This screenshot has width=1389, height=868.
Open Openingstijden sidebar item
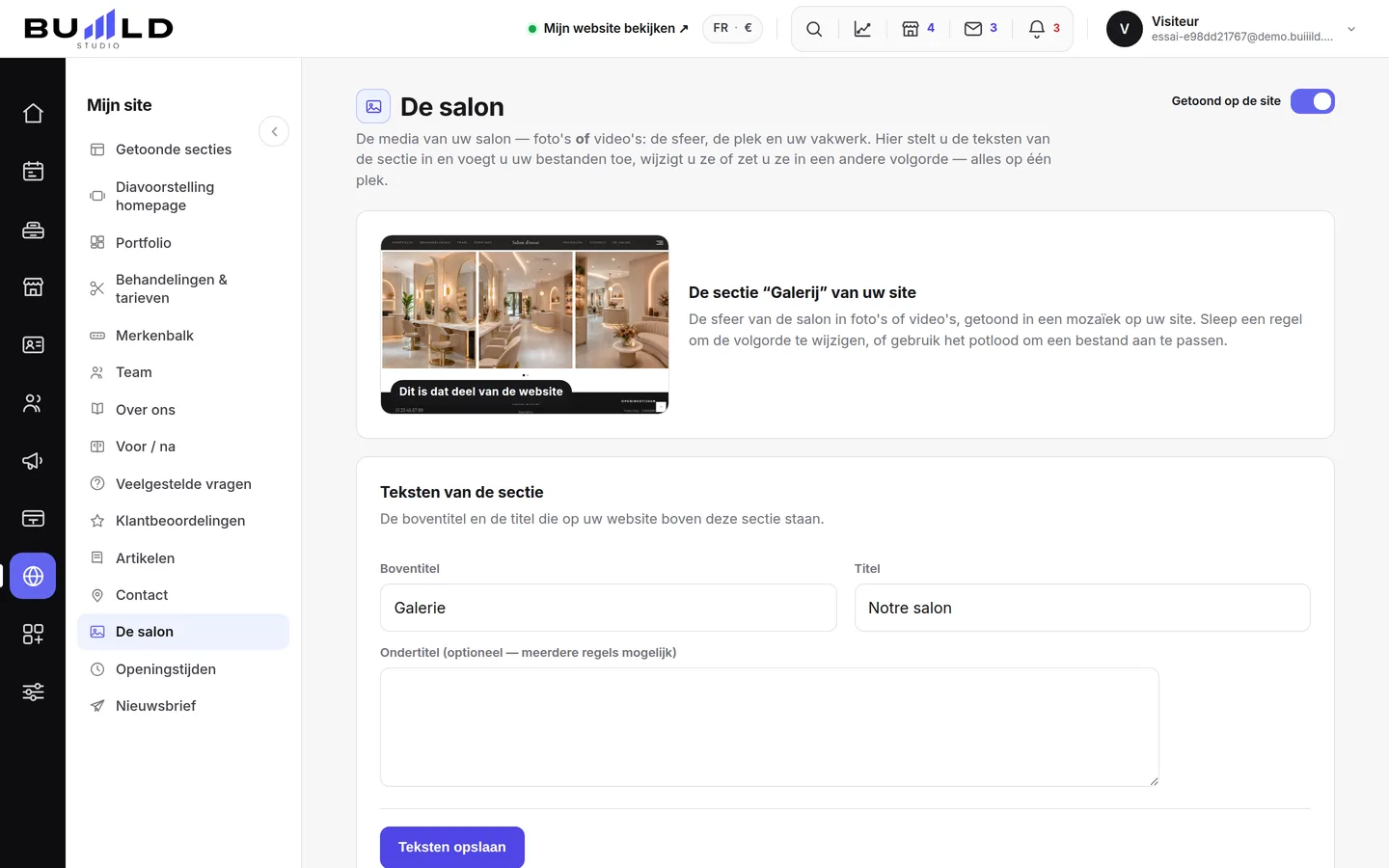(x=183, y=669)
